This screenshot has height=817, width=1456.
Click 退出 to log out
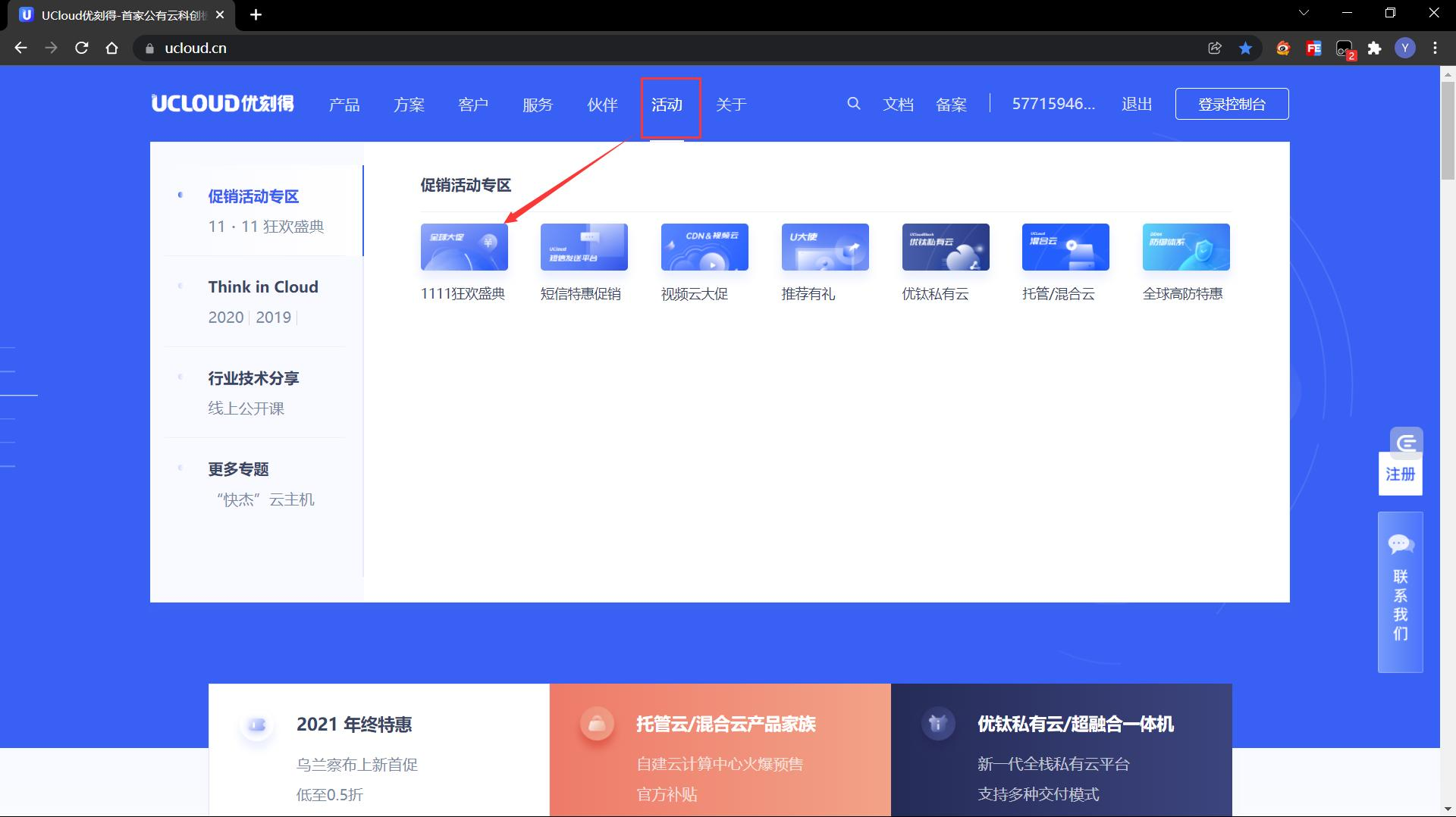click(x=1137, y=105)
